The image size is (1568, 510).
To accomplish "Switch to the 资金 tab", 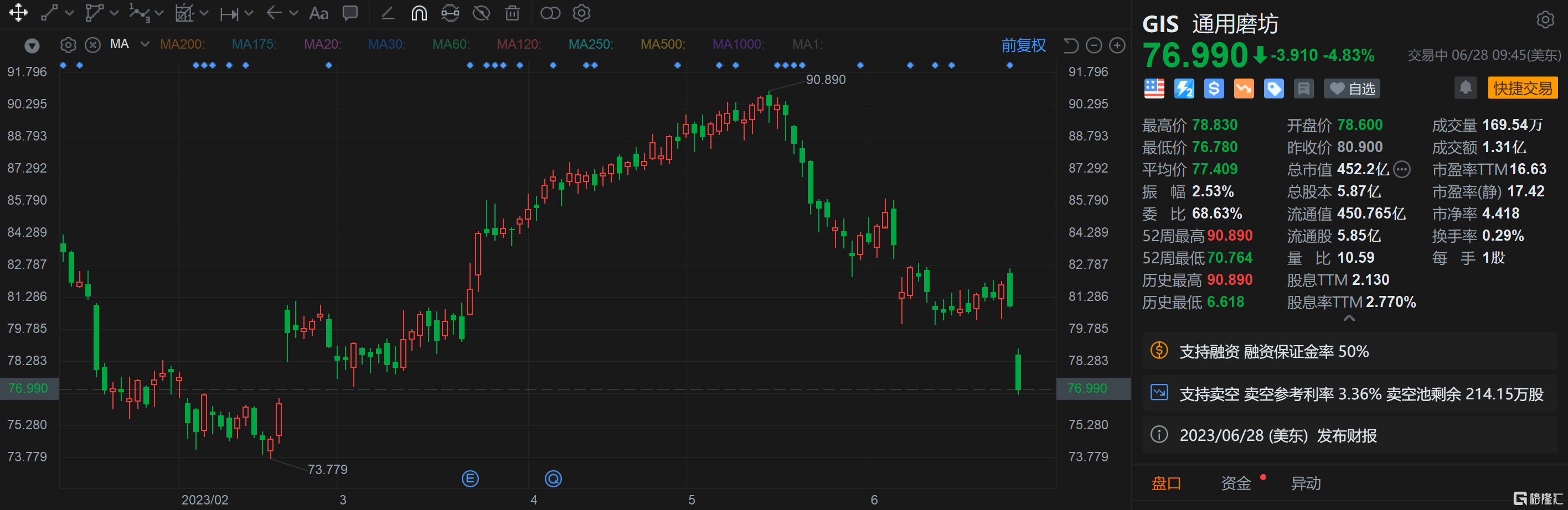I will (1235, 483).
